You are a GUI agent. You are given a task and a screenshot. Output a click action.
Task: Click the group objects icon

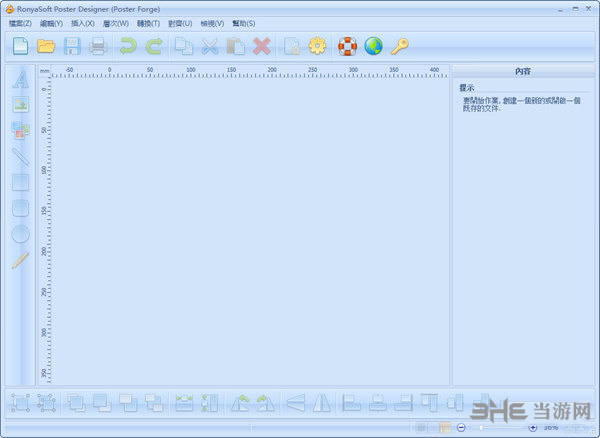pos(20,403)
